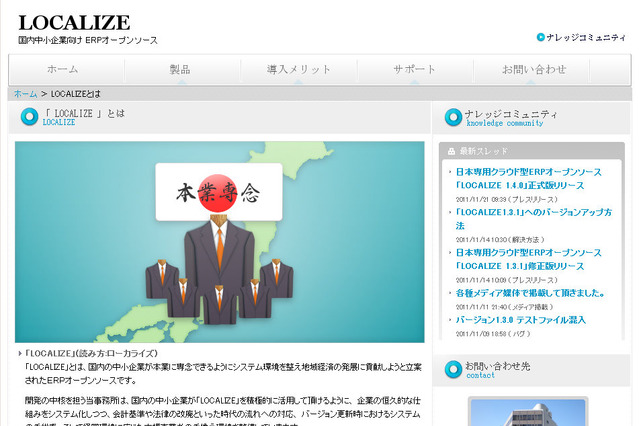639x426 pixels.
Task: Click the circle icon beside お問い合わせ先 heading
Action: [453, 369]
